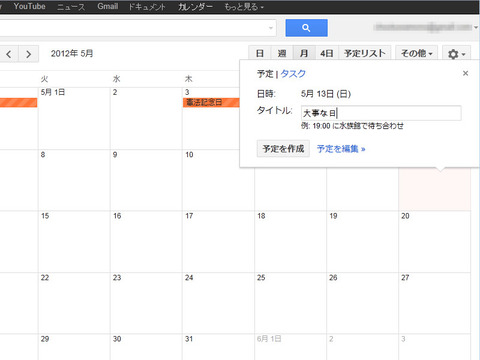Image resolution: width=480 pixels, height=360 pixels.
Task: Select day 29 in the calendar
Action: point(74,347)
